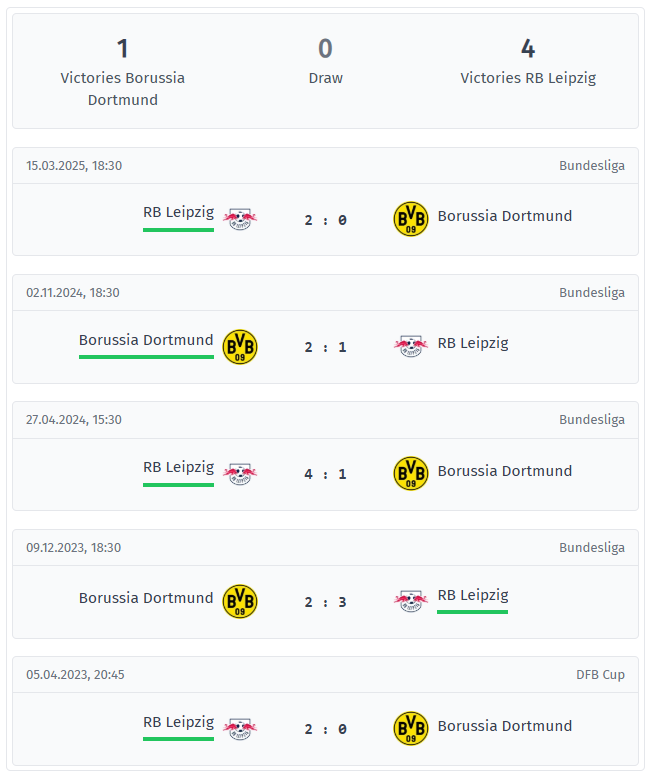649x776 pixels.
Task: Click RB Leipzig logo in 05.04.2023 match
Action: click(239, 728)
